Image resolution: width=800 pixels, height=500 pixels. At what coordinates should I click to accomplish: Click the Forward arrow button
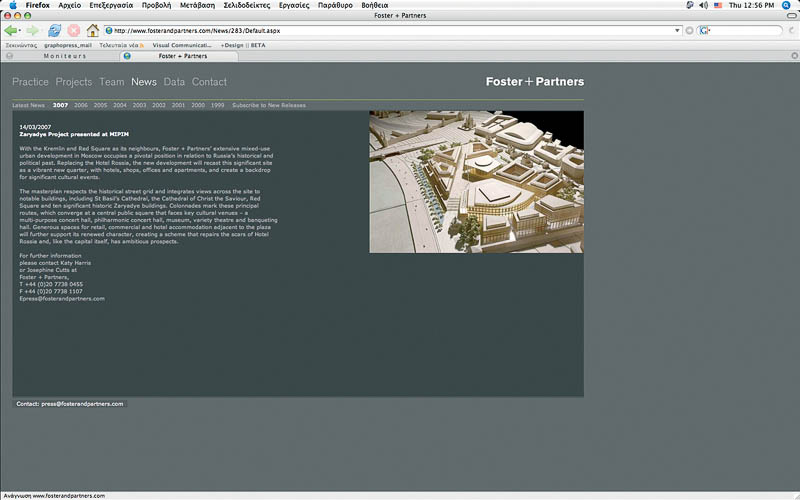tap(33, 31)
